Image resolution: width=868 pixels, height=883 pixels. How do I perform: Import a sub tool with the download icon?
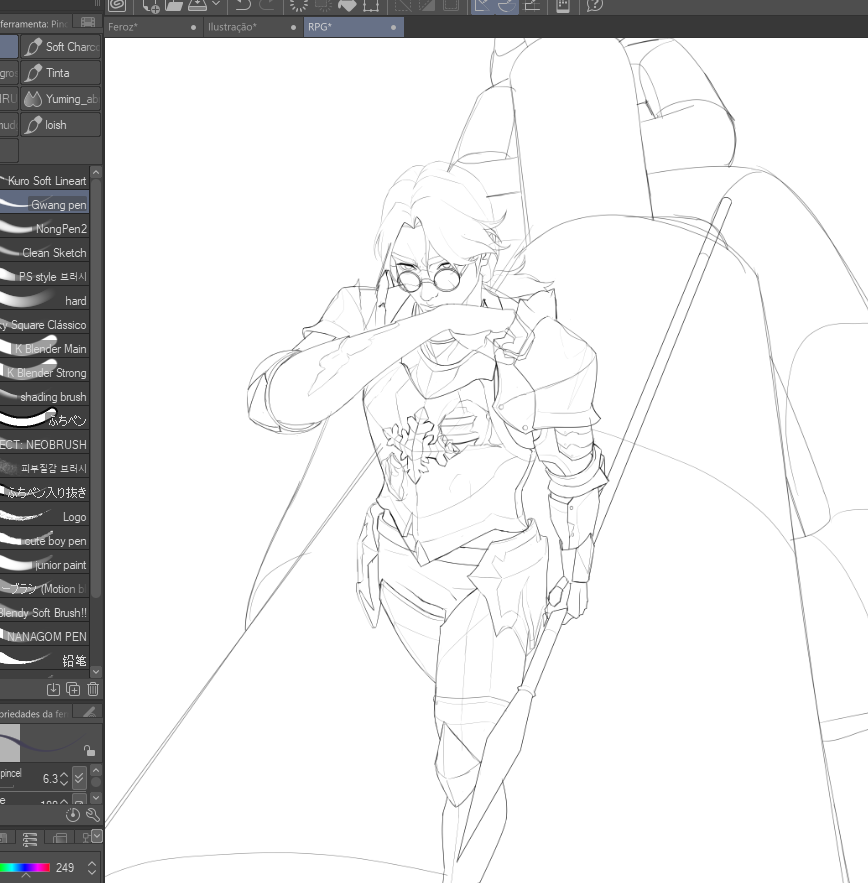53,689
